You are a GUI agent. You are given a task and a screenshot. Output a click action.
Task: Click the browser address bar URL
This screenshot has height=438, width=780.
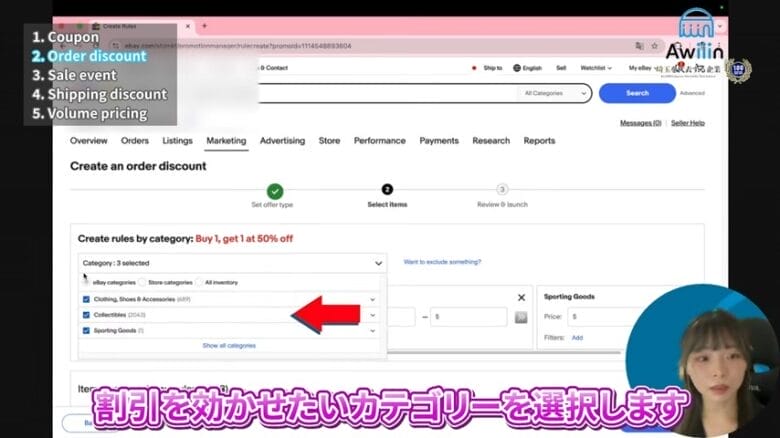click(x=238, y=46)
